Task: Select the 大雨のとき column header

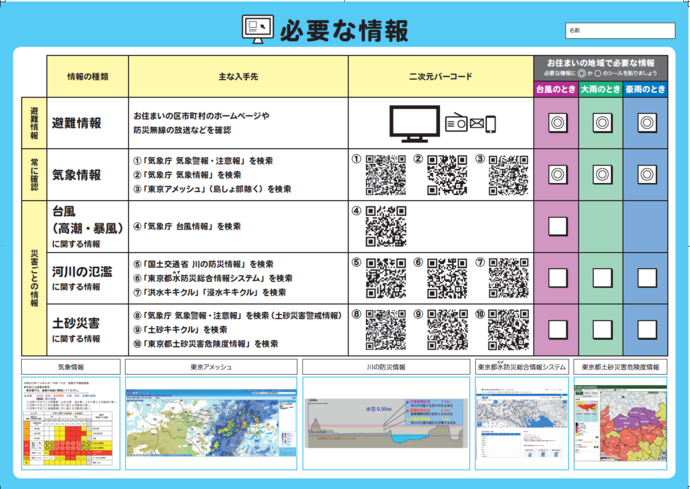Action: click(x=601, y=89)
